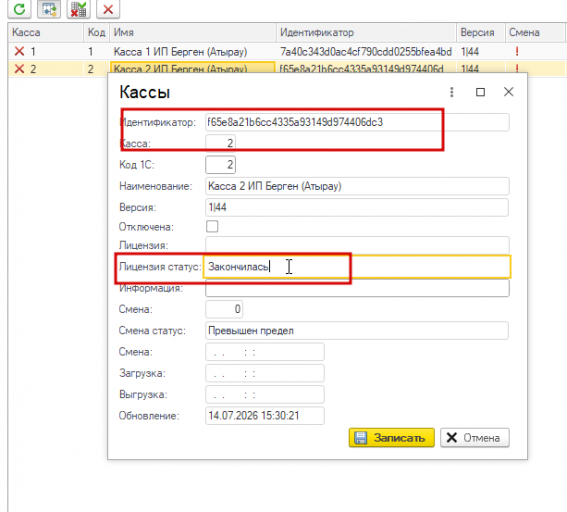Click the Версия column header
Screen dimensions: 567x512
pos(481,32)
